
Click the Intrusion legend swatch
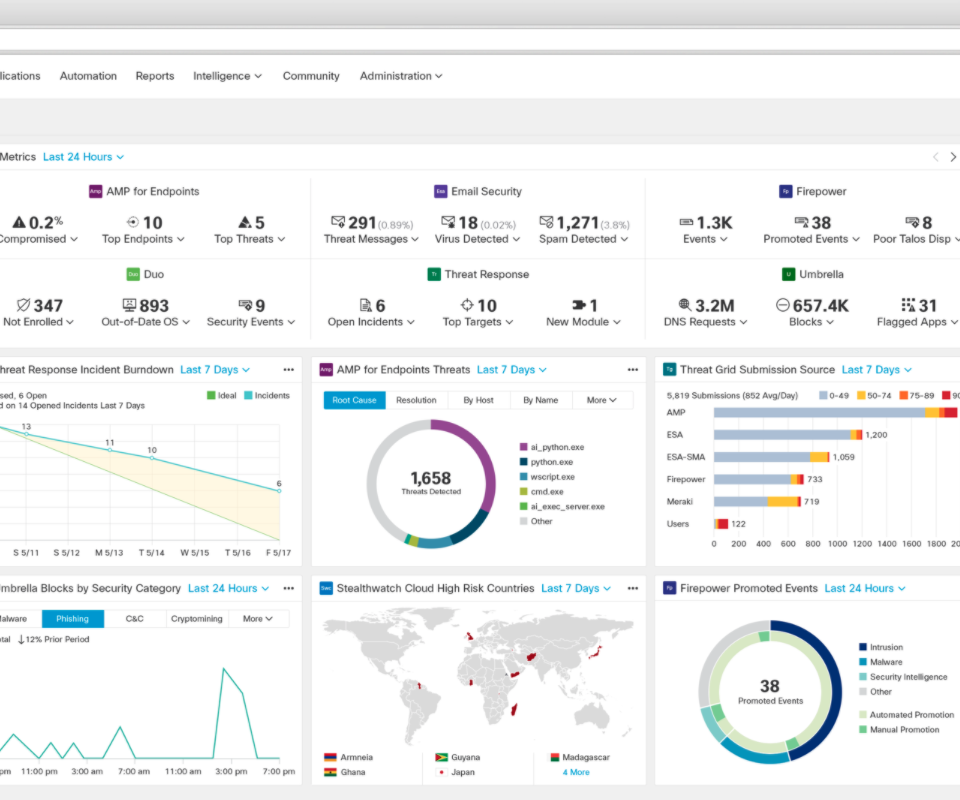(x=863, y=647)
